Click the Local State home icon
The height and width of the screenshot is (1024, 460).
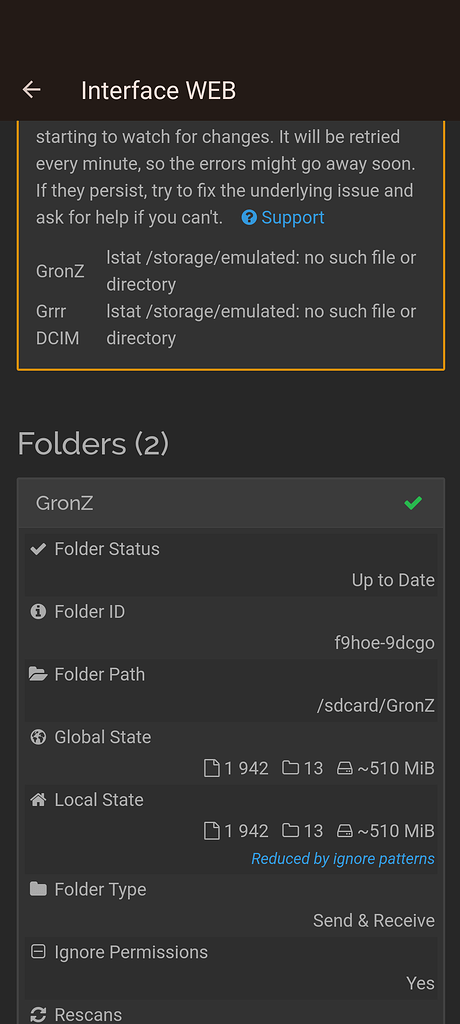(39, 799)
